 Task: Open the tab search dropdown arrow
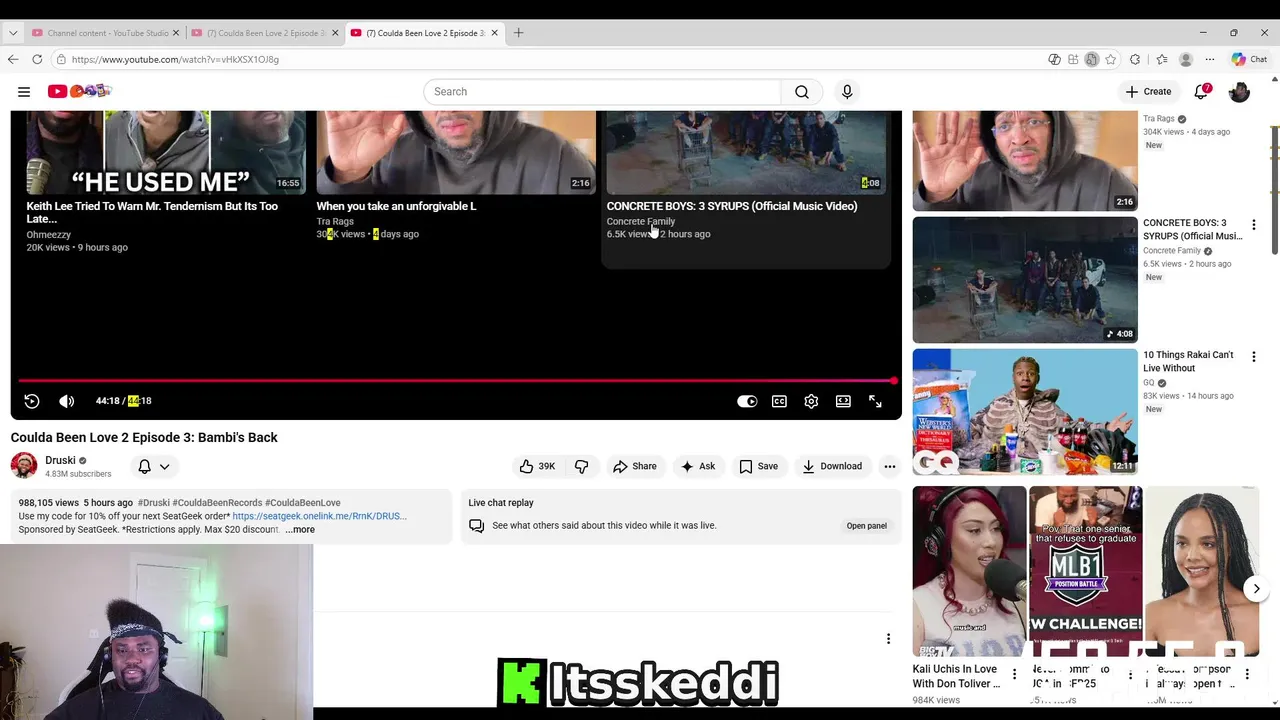pos(13,33)
